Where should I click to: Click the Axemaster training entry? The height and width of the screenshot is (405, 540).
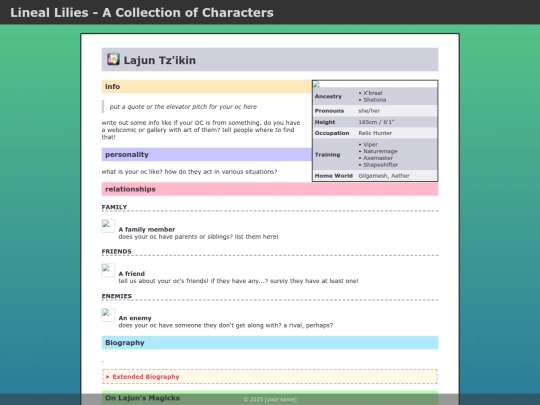[378, 158]
